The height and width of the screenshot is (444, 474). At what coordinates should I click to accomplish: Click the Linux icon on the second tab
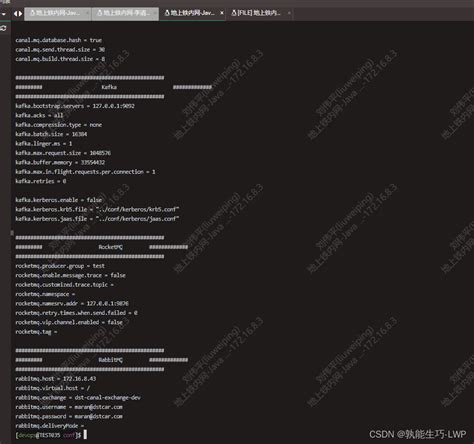[100, 13]
